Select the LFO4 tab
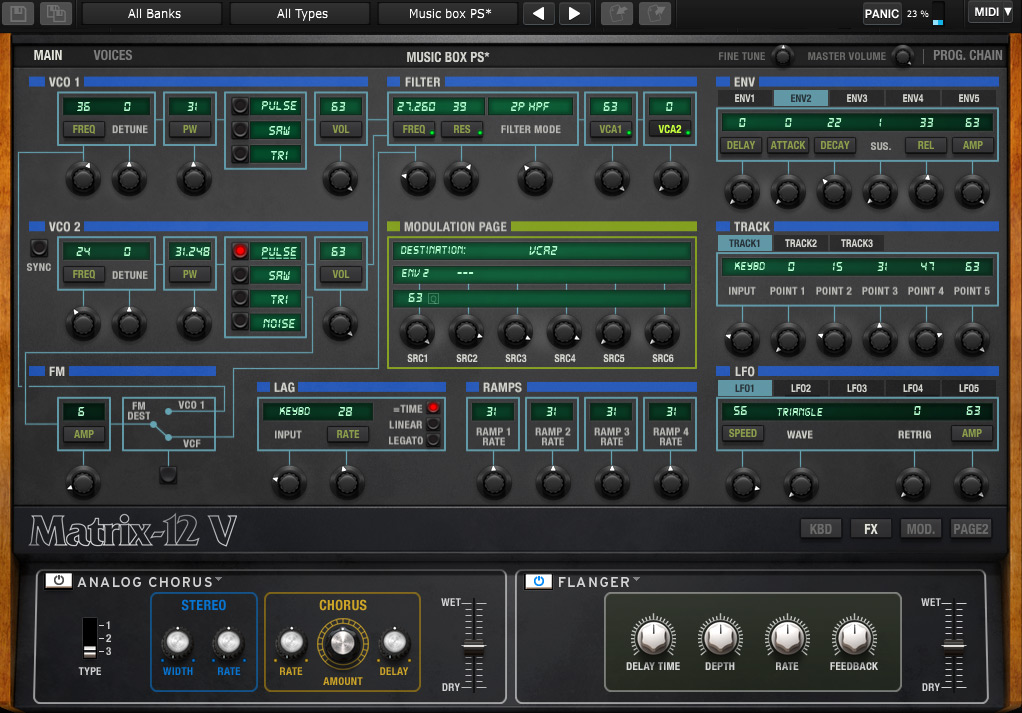The height and width of the screenshot is (713, 1022). pos(912,388)
